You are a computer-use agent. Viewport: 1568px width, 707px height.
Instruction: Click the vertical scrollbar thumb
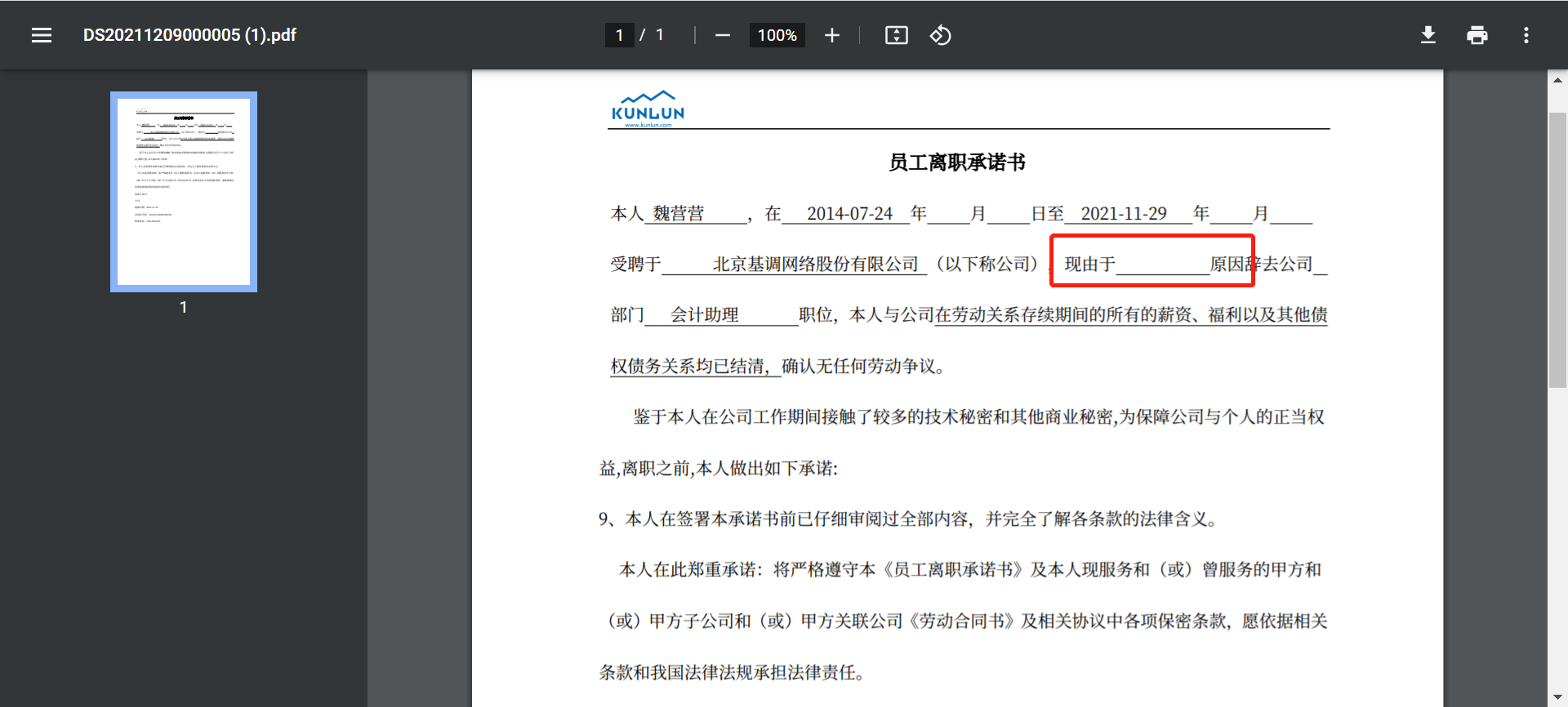[x=1557, y=249]
